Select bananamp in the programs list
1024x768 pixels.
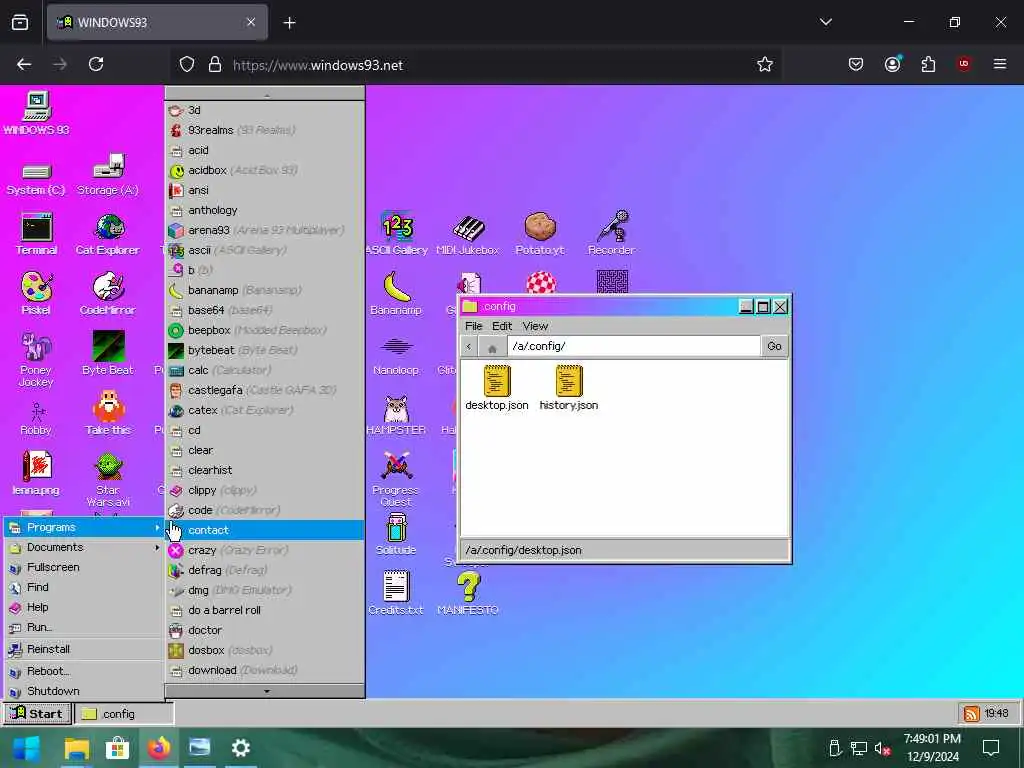(265, 290)
